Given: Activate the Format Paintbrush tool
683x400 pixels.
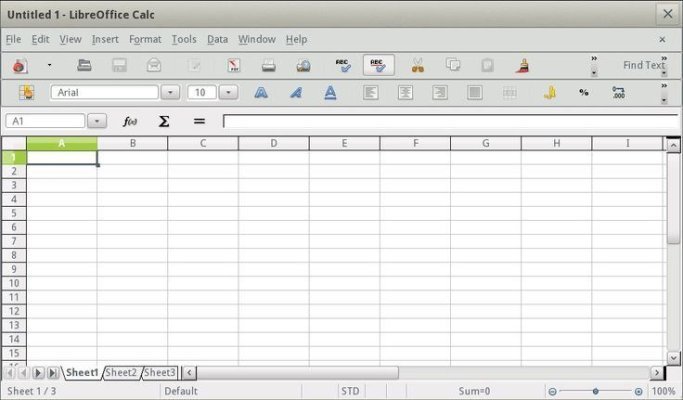Looking at the screenshot, I should 522,65.
